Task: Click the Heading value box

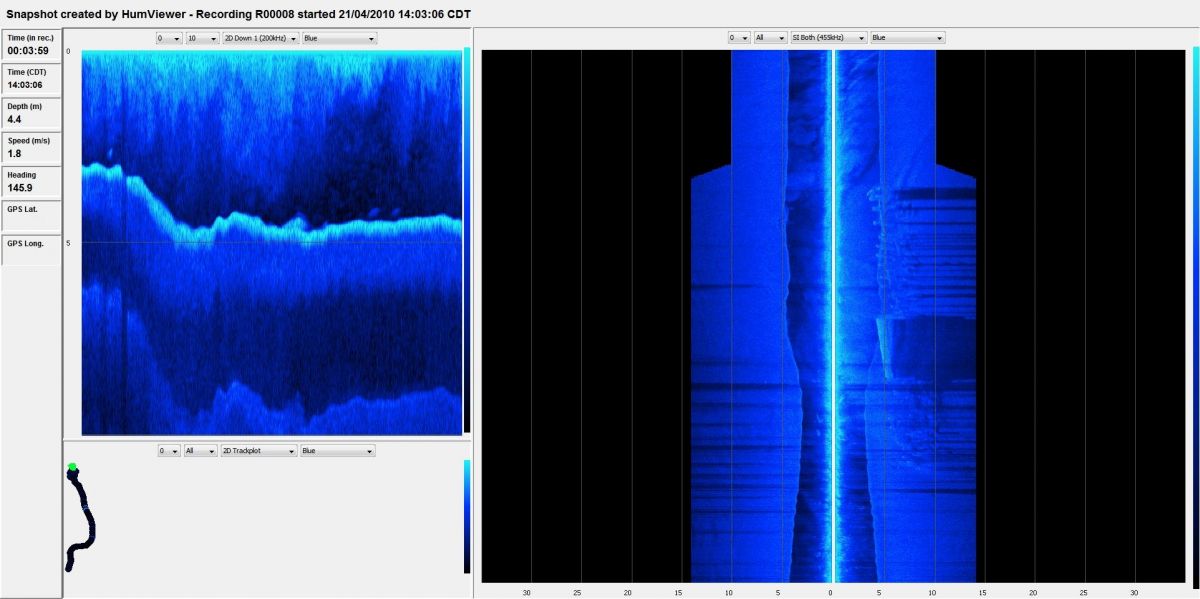Action: click(32, 182)
